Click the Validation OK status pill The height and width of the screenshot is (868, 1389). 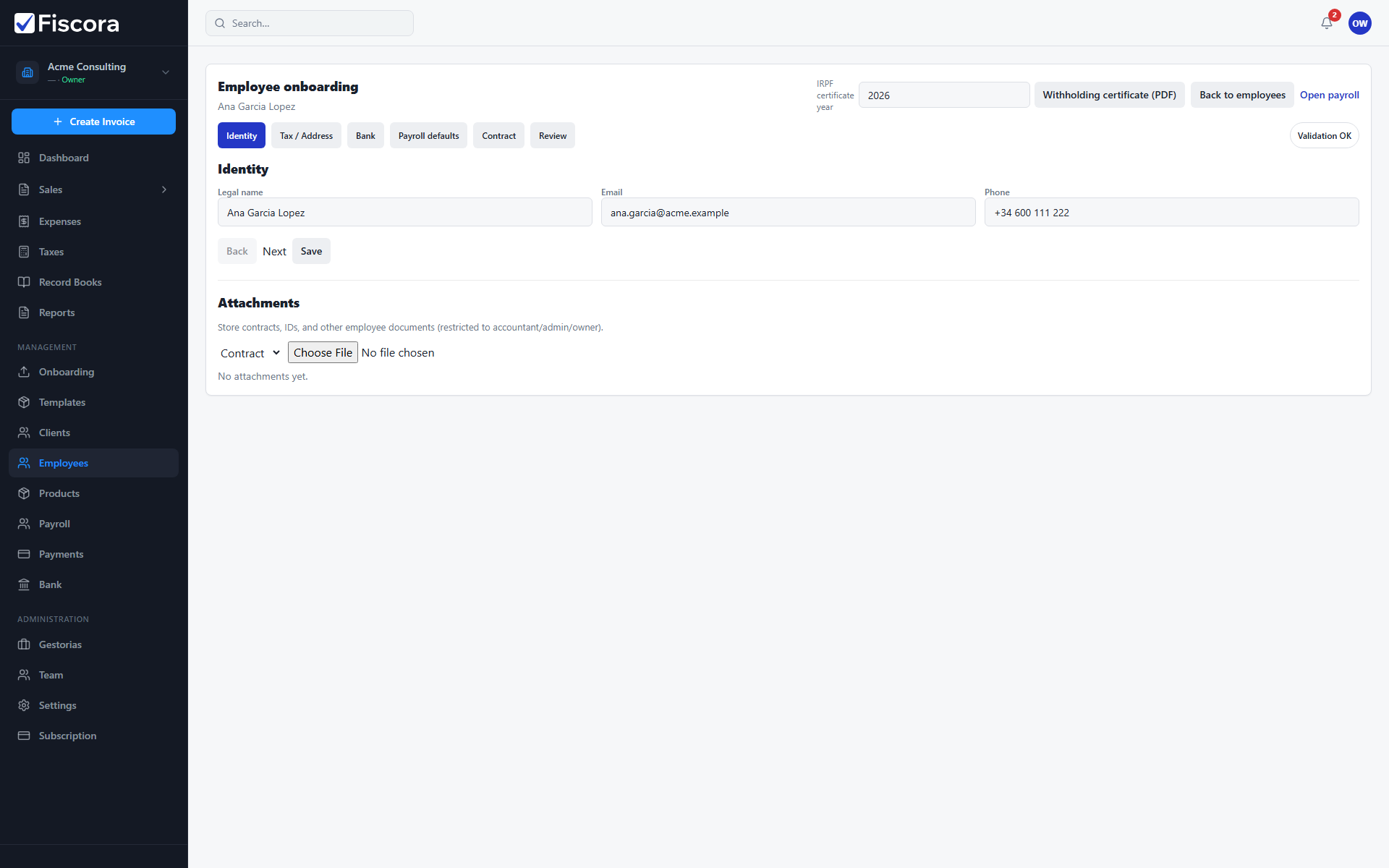tap(1324, 135)
